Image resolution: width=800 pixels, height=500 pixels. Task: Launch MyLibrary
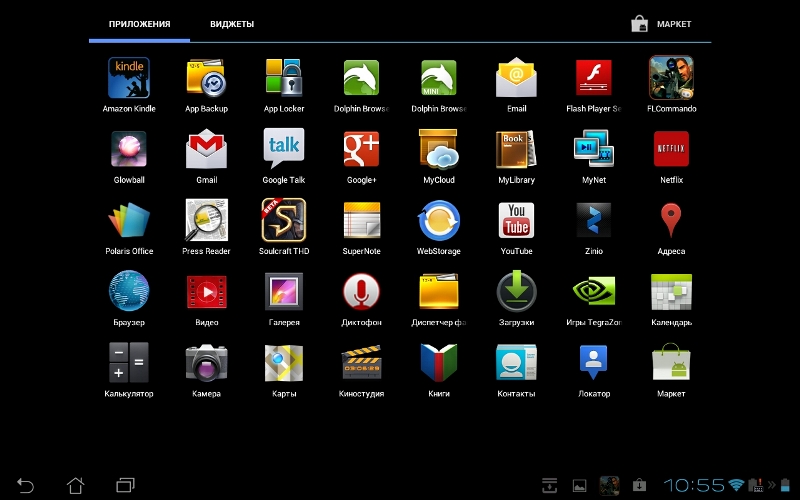pyautogui.click(x=516, y=149)
